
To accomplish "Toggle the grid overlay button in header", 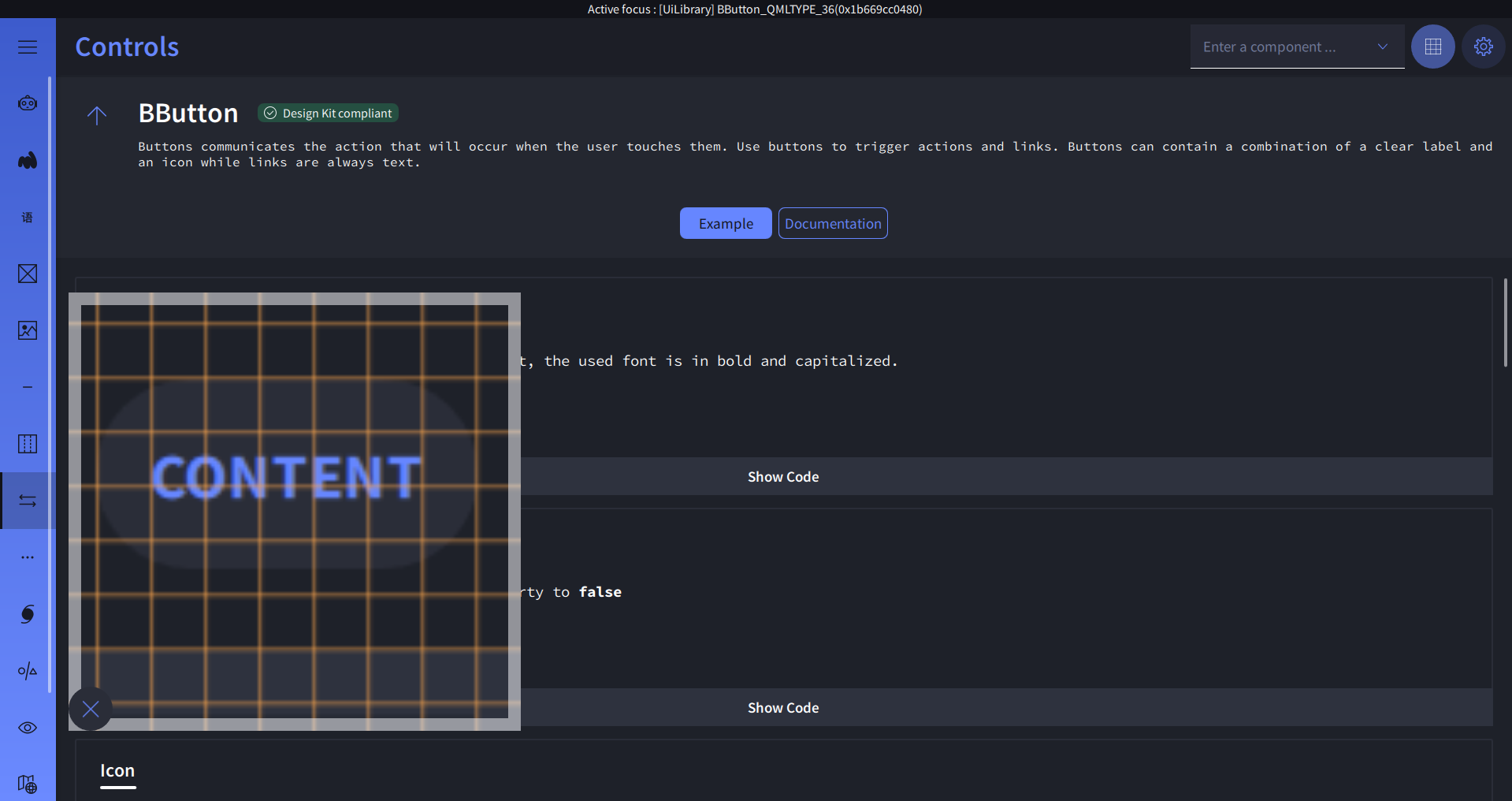I will pyautogui.click(x=1432, y=47).
